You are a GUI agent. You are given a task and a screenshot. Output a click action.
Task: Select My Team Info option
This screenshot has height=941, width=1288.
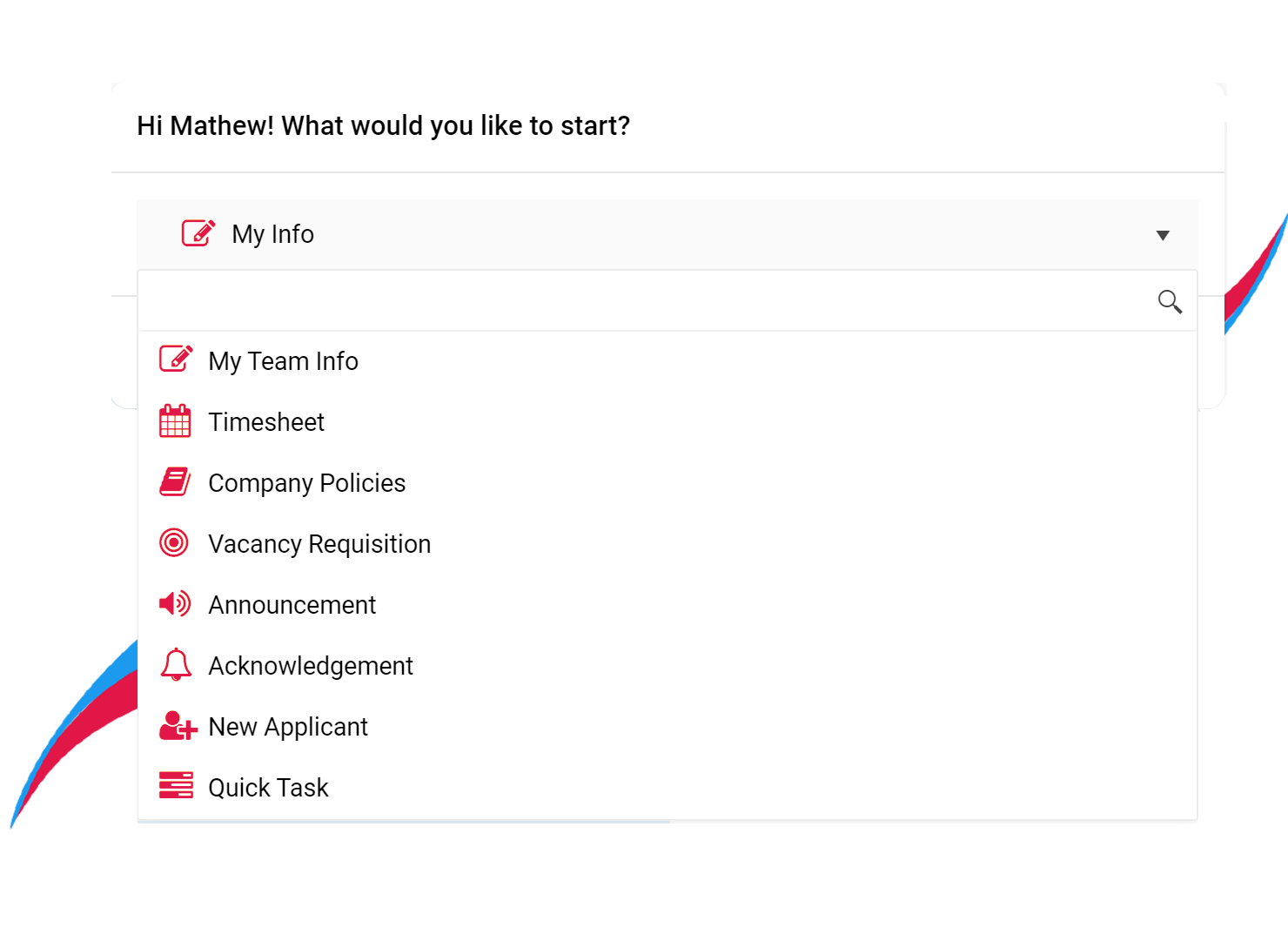point(284,361)
